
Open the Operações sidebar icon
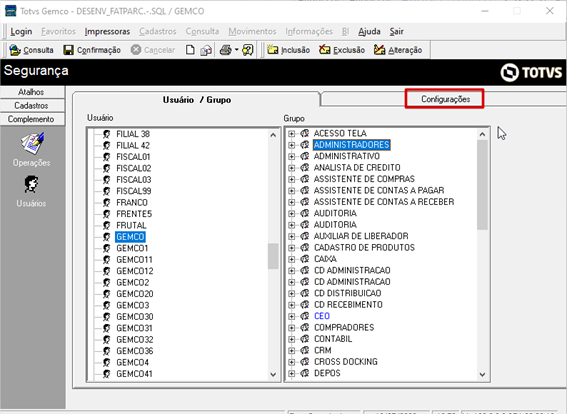click(32, 144)
